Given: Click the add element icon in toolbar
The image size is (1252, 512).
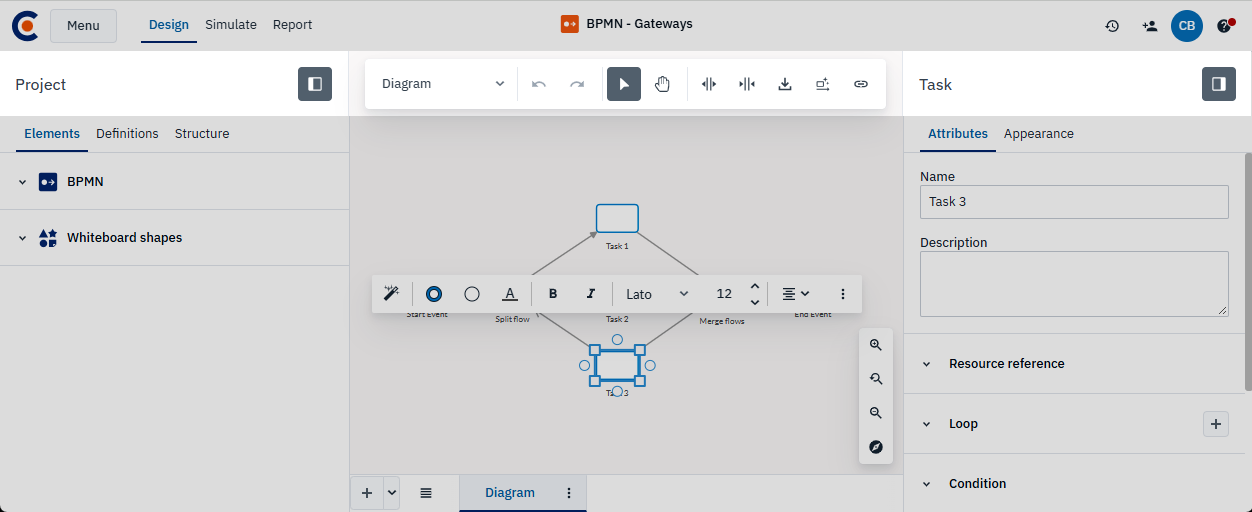Looking at the screenshot, I should 823,84.
